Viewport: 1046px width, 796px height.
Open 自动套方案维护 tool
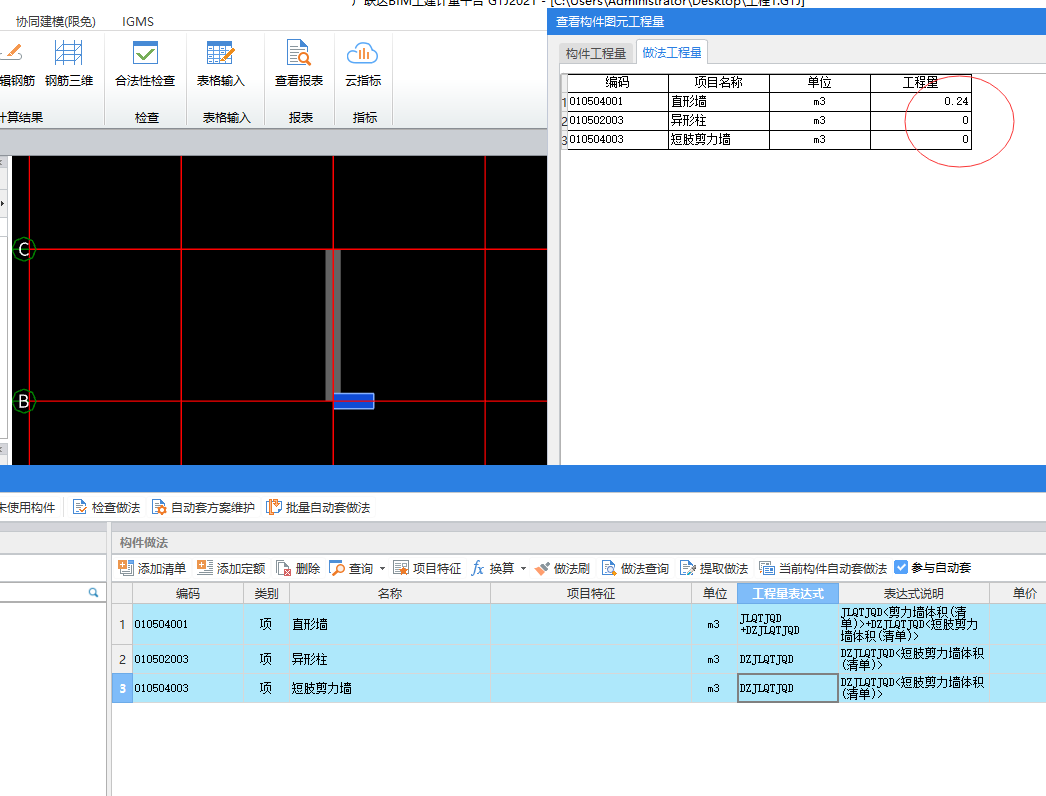pyautogui.click(x=203, y=508)
